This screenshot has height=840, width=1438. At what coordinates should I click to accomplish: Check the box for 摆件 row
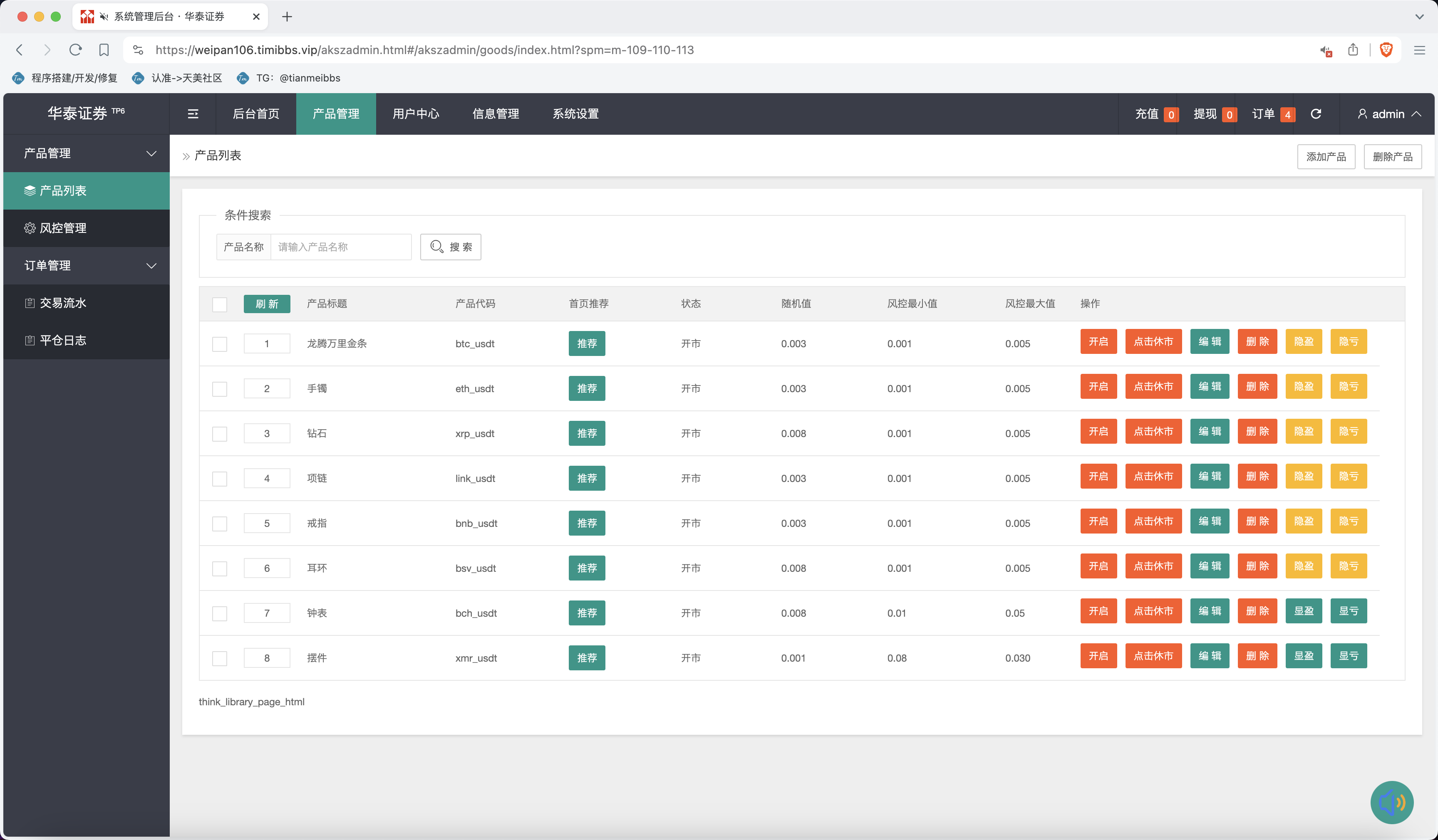point(220,658)
